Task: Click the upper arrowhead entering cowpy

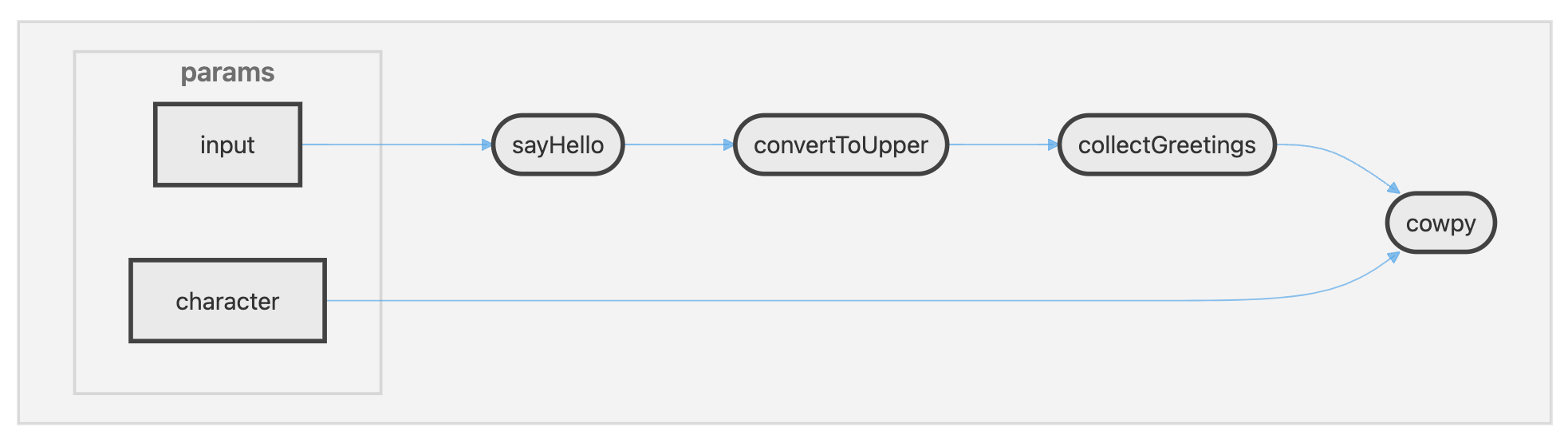Action: pos(1393,188)
